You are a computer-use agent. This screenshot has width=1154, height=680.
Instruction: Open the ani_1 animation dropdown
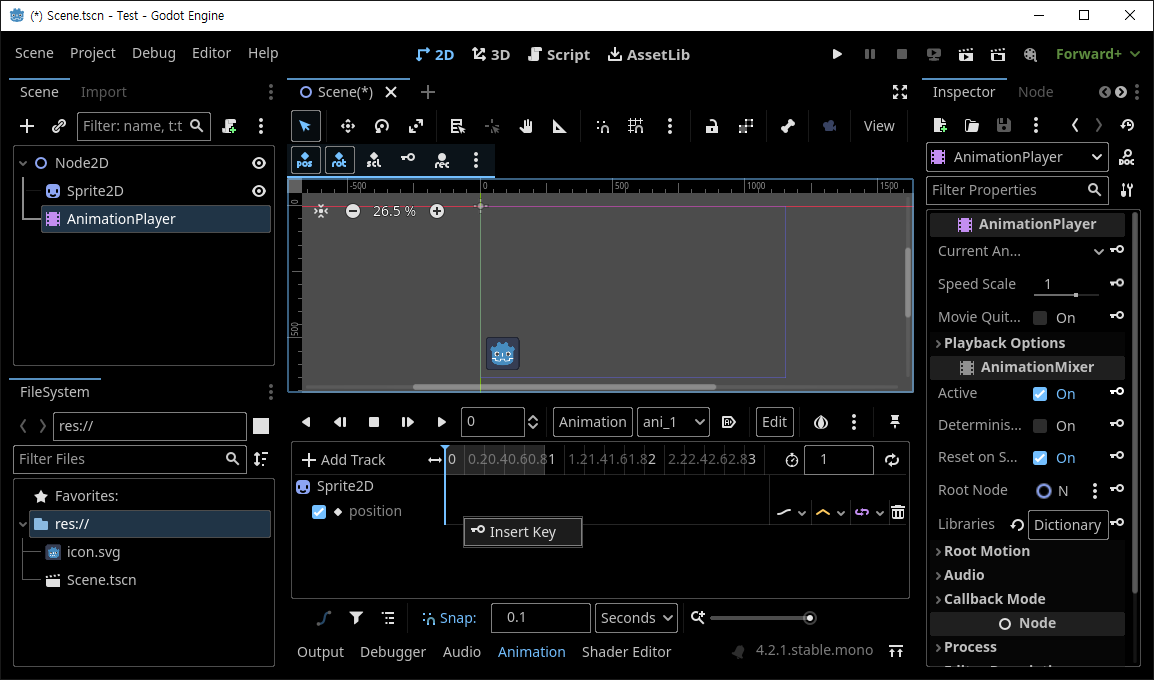673,422
